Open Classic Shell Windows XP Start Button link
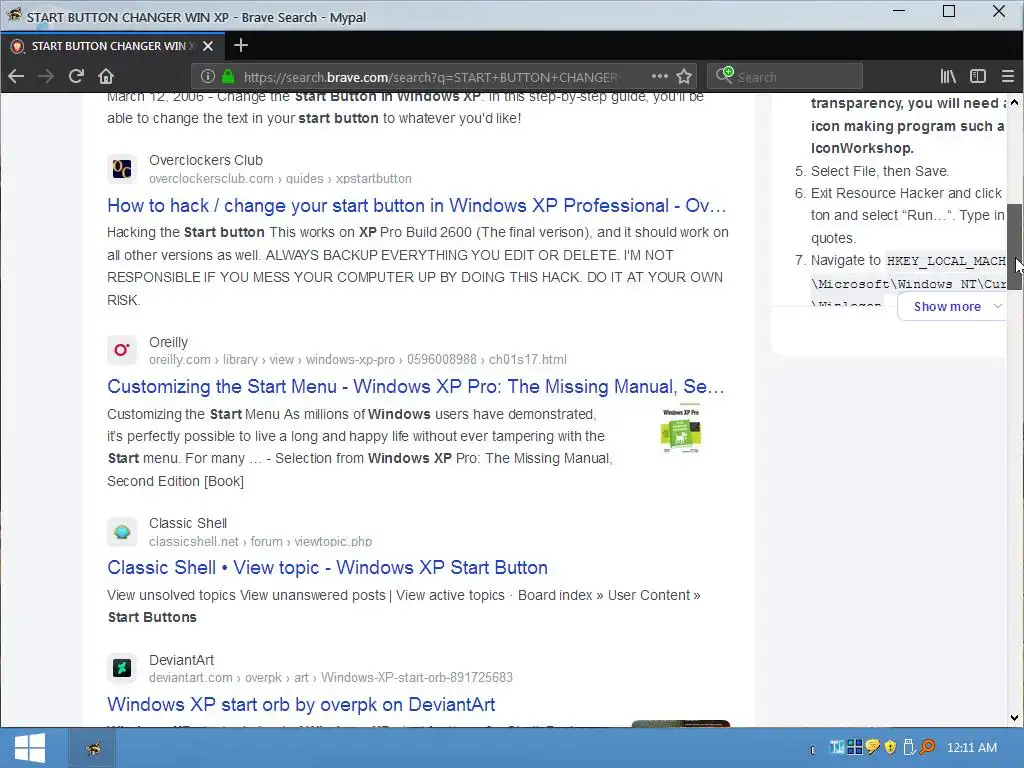Screen dimensions: 1024x768 [x=327, y=567]
